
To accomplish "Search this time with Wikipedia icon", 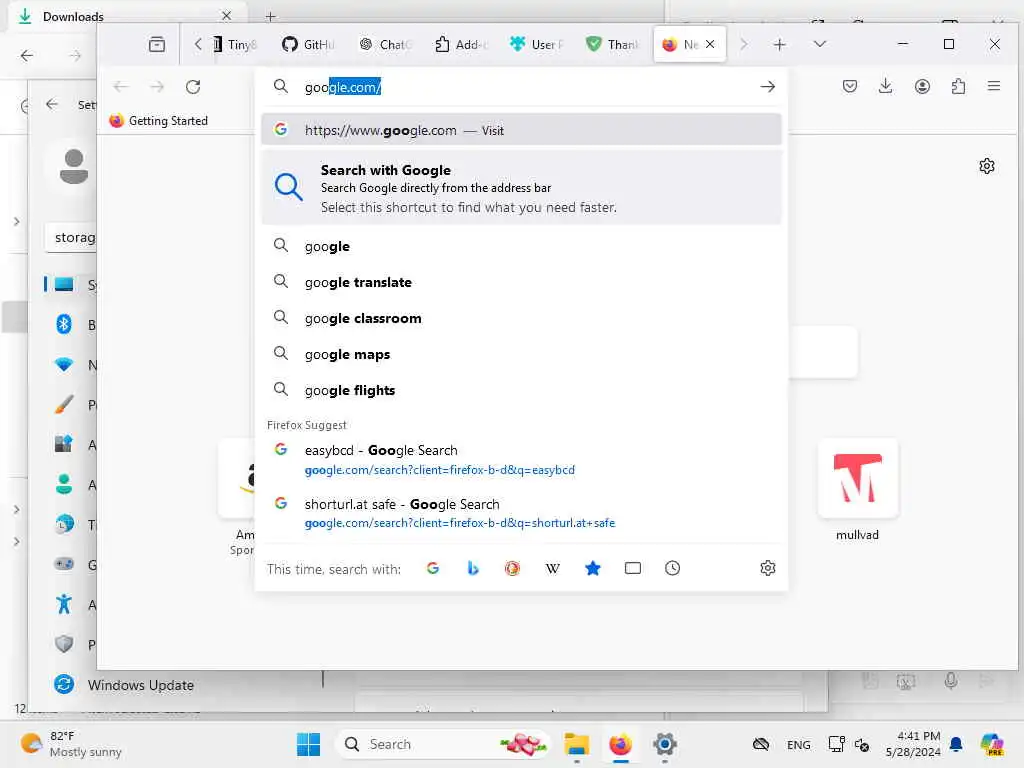I will pyautogui.click(x=552, y=568).
